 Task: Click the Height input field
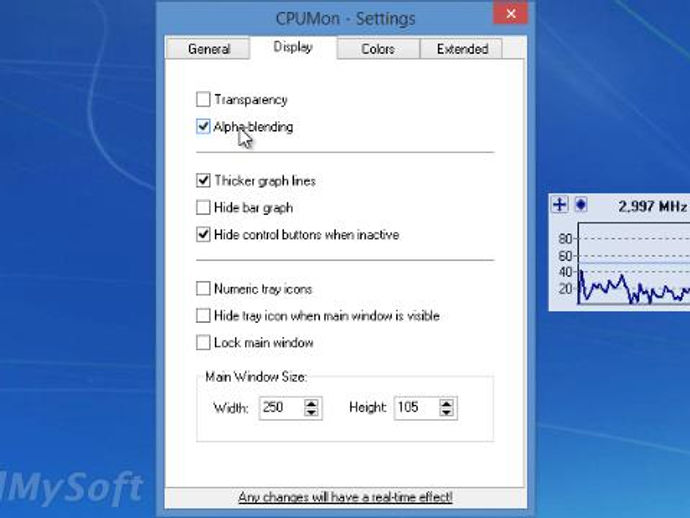[416, 408]
